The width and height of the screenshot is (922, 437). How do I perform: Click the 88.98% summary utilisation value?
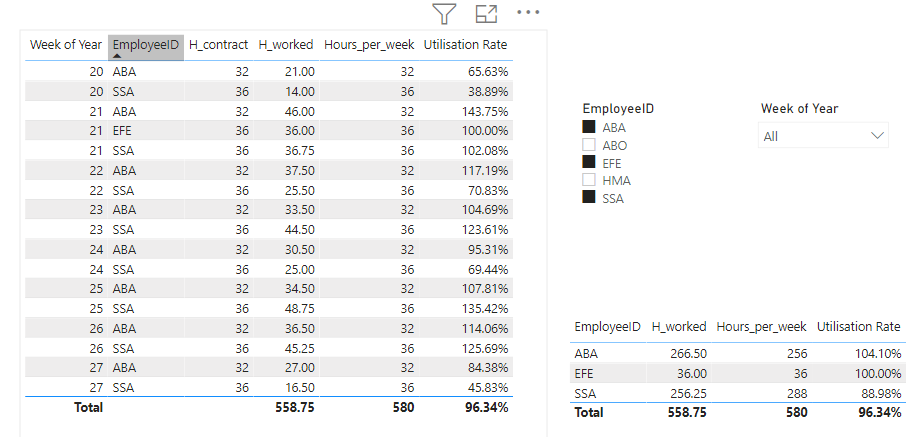pyautogui.click(x=881, y=393)
